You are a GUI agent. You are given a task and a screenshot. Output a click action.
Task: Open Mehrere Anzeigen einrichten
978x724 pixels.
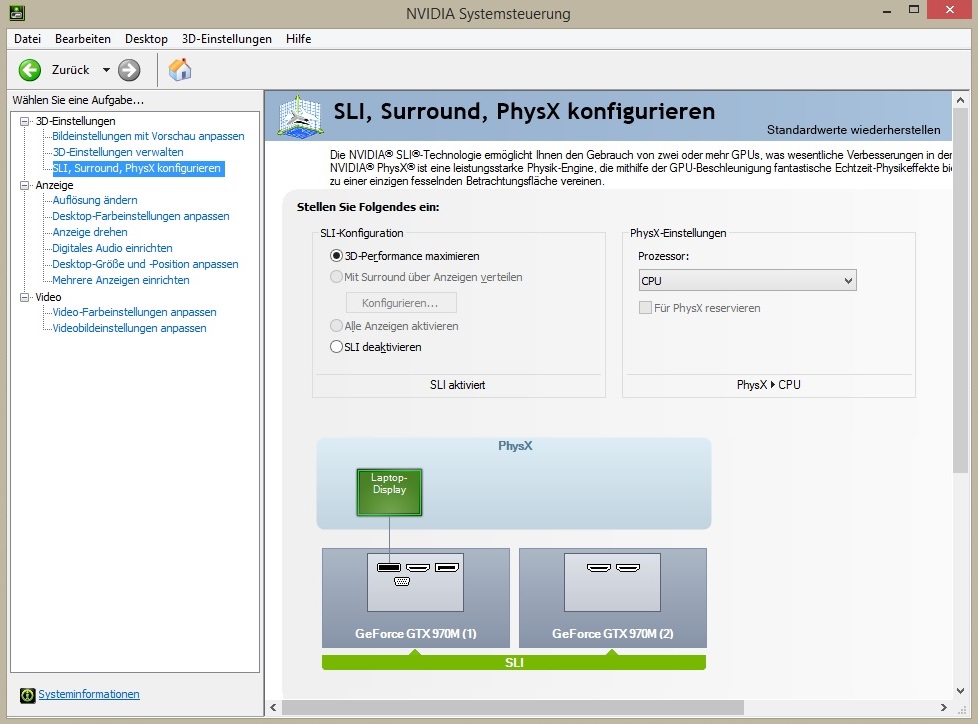point(121,280)
